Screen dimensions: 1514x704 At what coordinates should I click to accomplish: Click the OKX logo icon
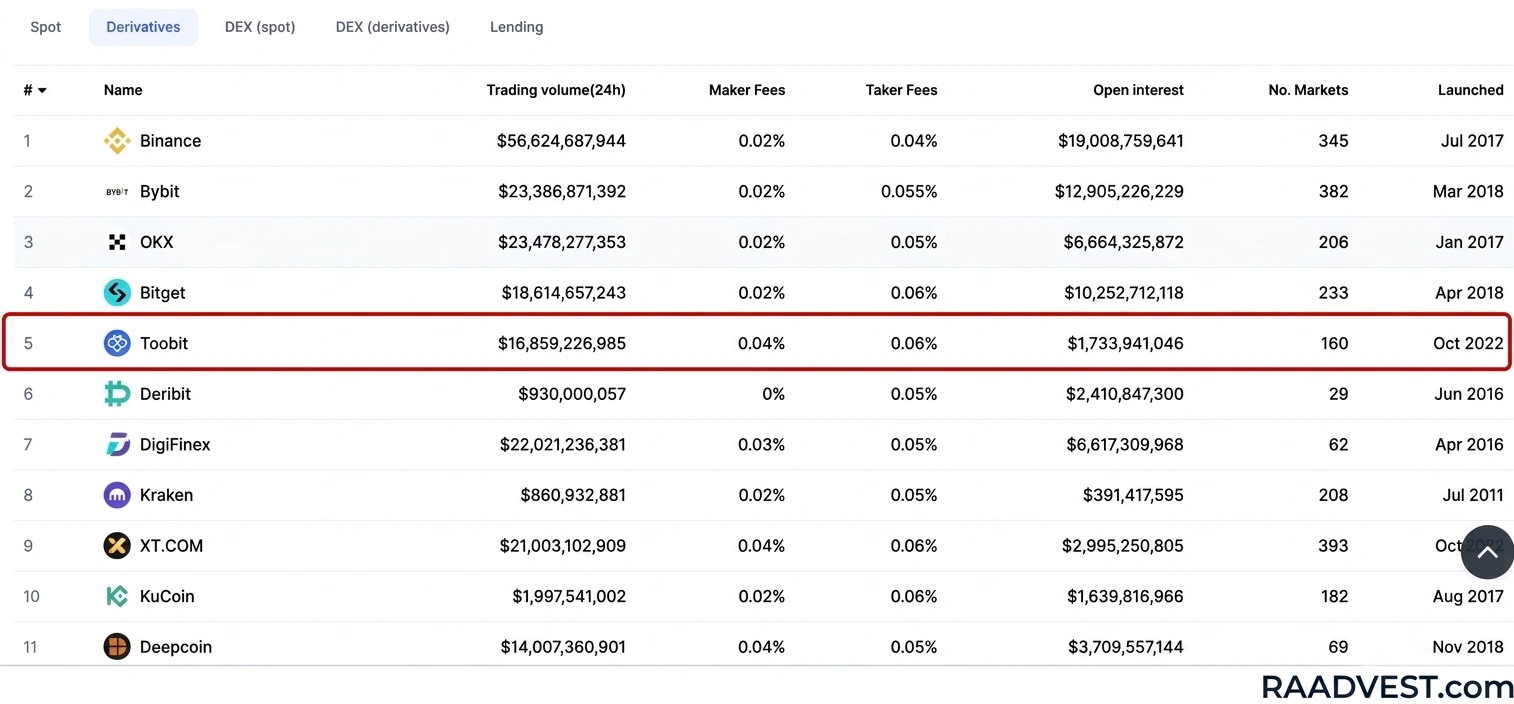click(x=117, y=242)
